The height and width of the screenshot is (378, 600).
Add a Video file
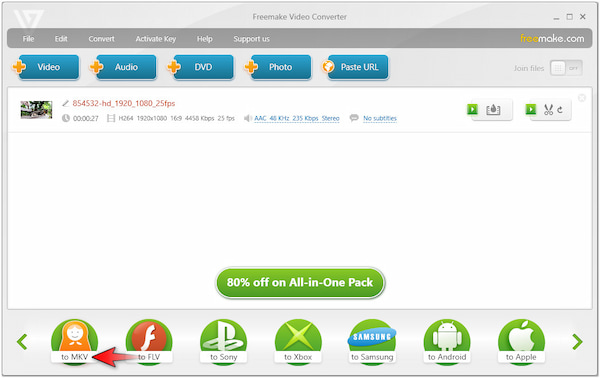point(46,67)
